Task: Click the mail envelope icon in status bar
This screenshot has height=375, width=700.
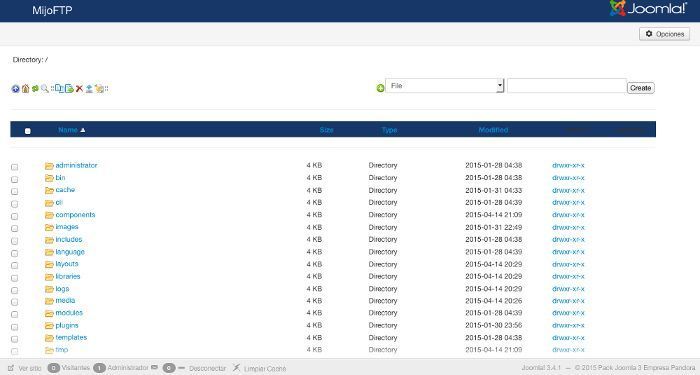Action: (154, 367)
